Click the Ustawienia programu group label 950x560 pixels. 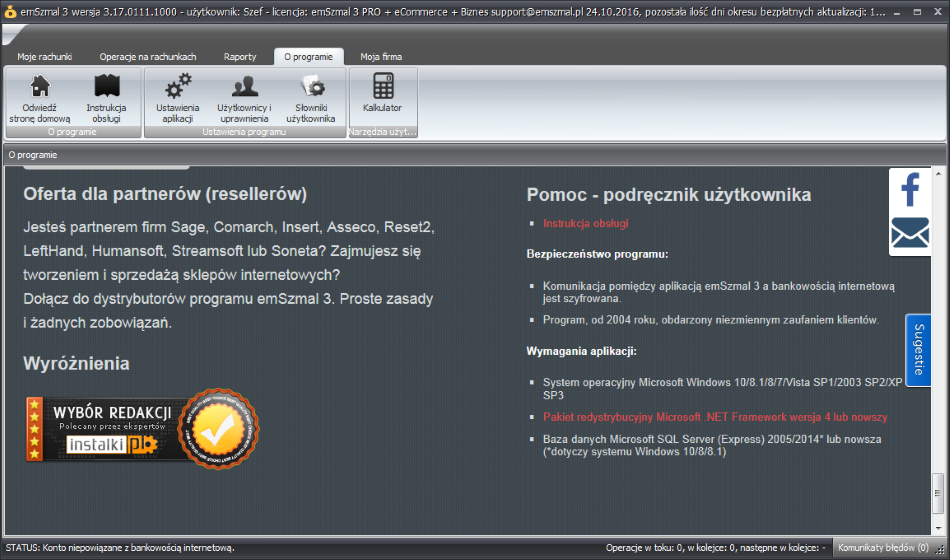[x=244, y=132]
